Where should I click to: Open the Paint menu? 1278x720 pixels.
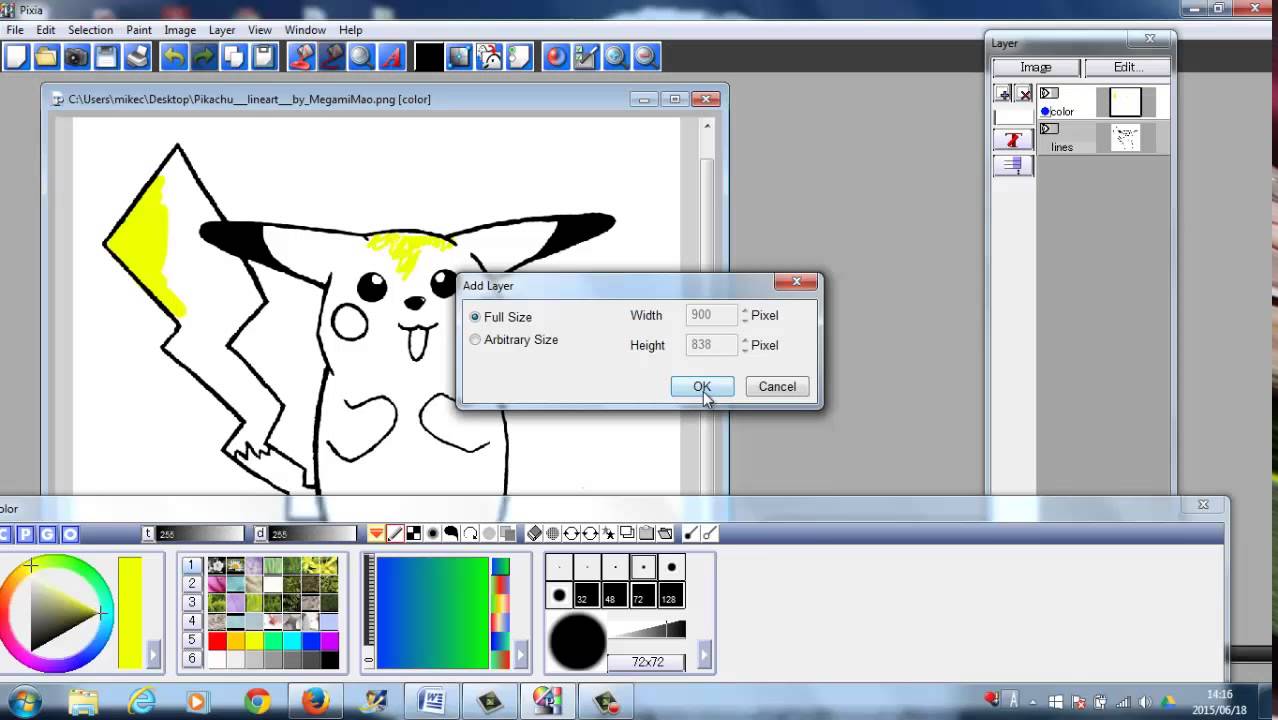(x=139, y=30)
